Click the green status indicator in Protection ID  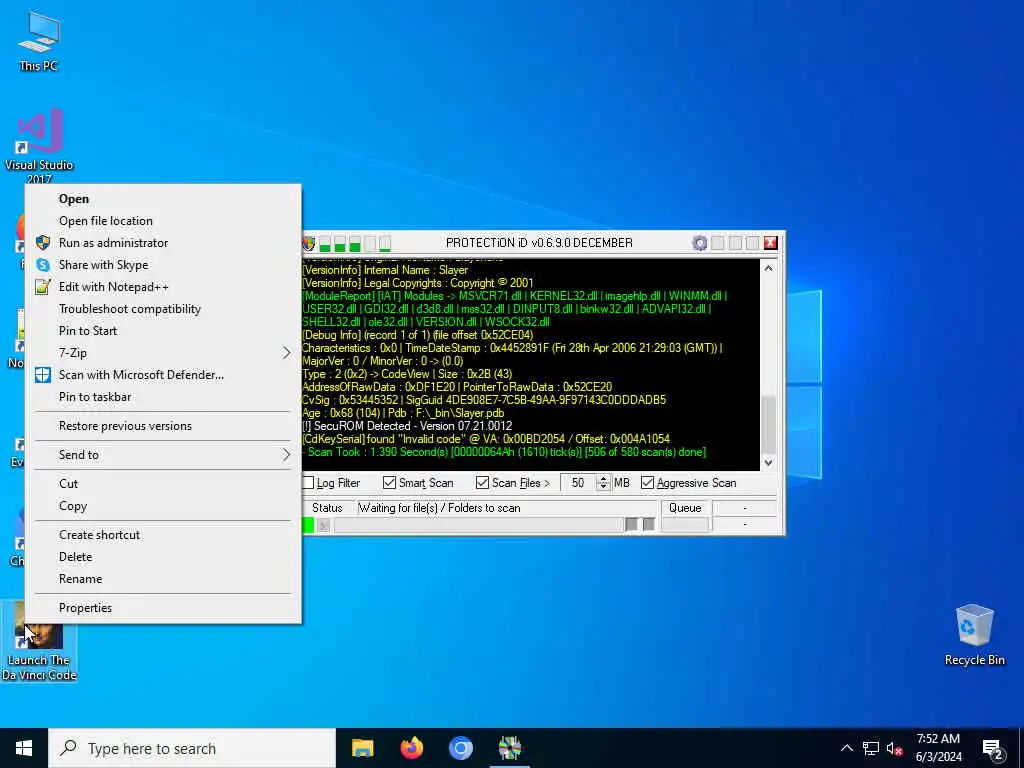tap(308, 525)
